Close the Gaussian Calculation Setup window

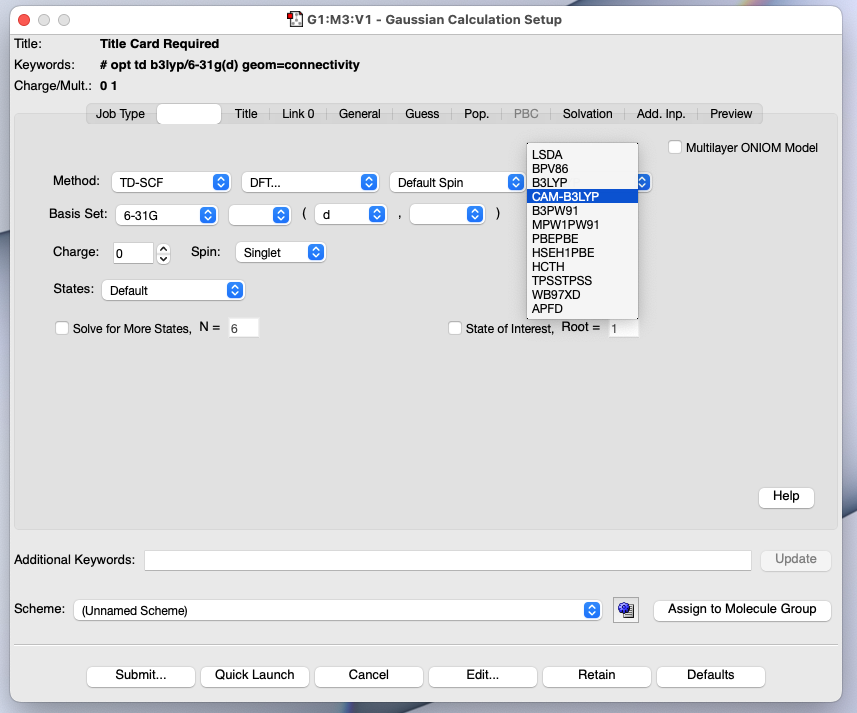[24, 20]
